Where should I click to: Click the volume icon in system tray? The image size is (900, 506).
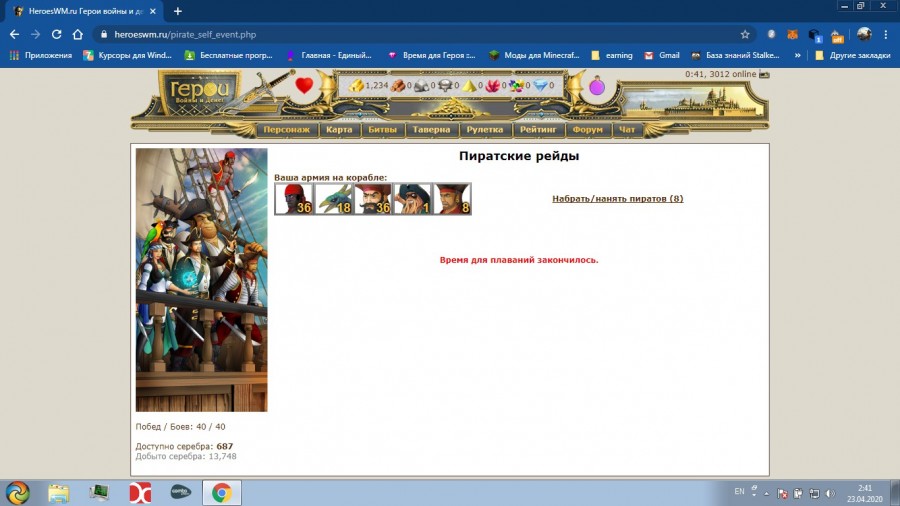830,493
